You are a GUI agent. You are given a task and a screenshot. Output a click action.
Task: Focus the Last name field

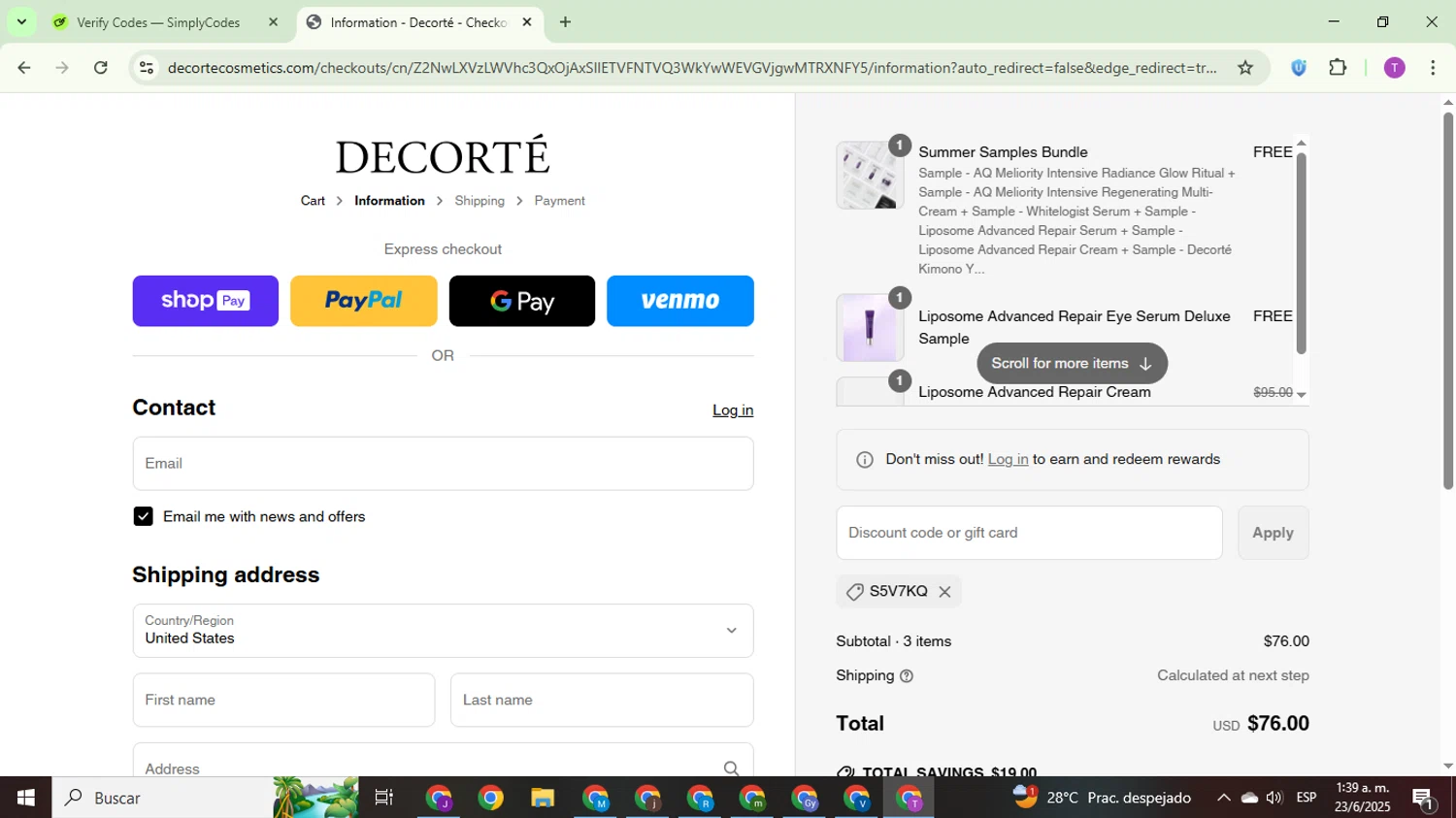click(x=602, y=700)
